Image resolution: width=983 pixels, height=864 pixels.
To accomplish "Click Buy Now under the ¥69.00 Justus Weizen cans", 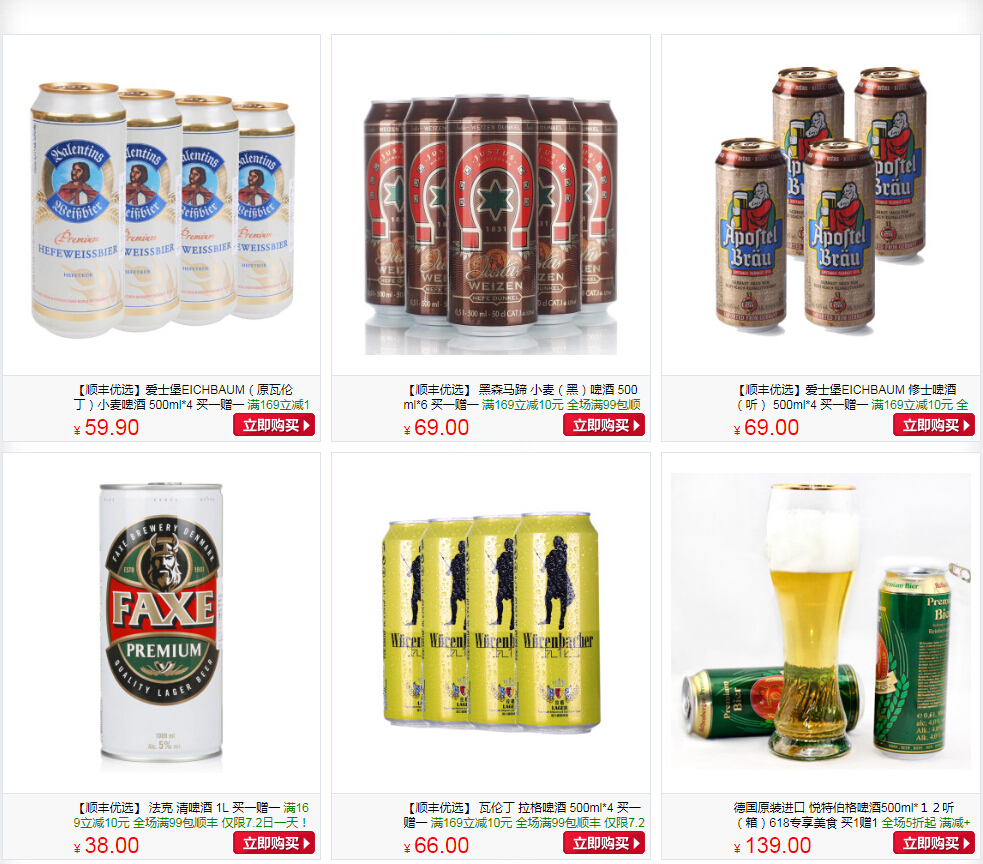I will (x=604, y=425).
